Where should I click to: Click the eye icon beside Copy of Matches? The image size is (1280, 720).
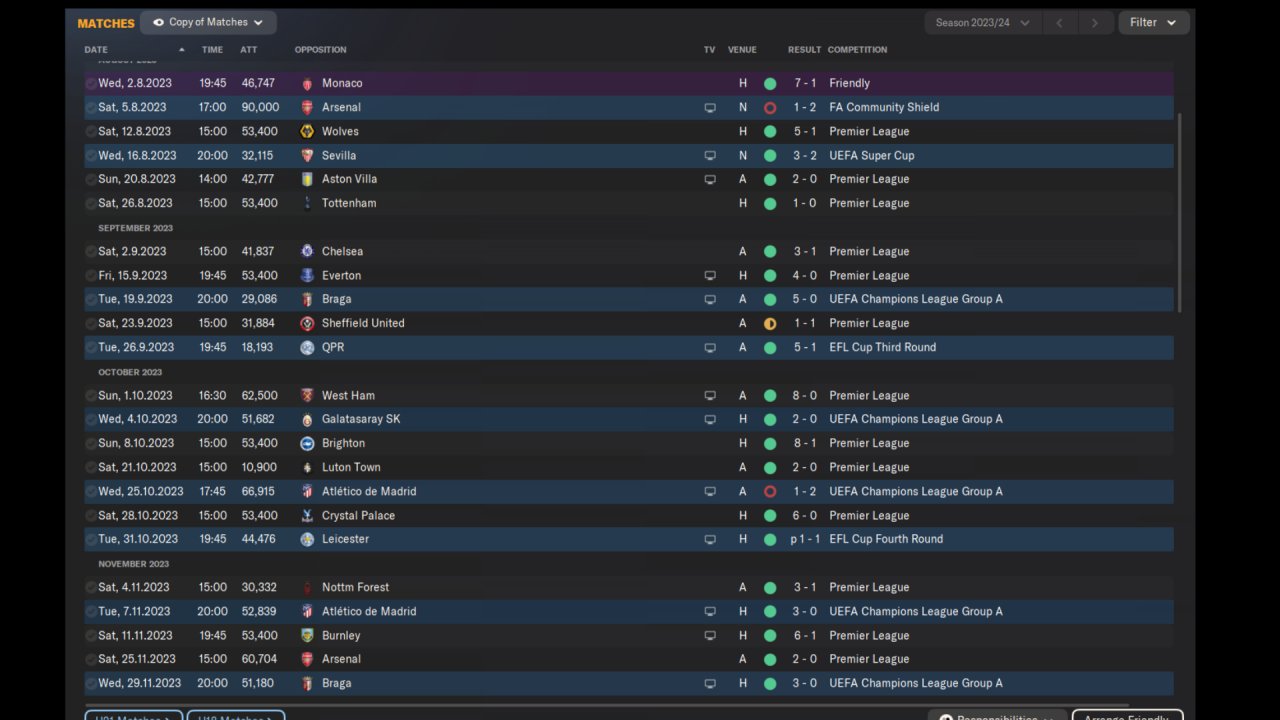pos(158,22)
